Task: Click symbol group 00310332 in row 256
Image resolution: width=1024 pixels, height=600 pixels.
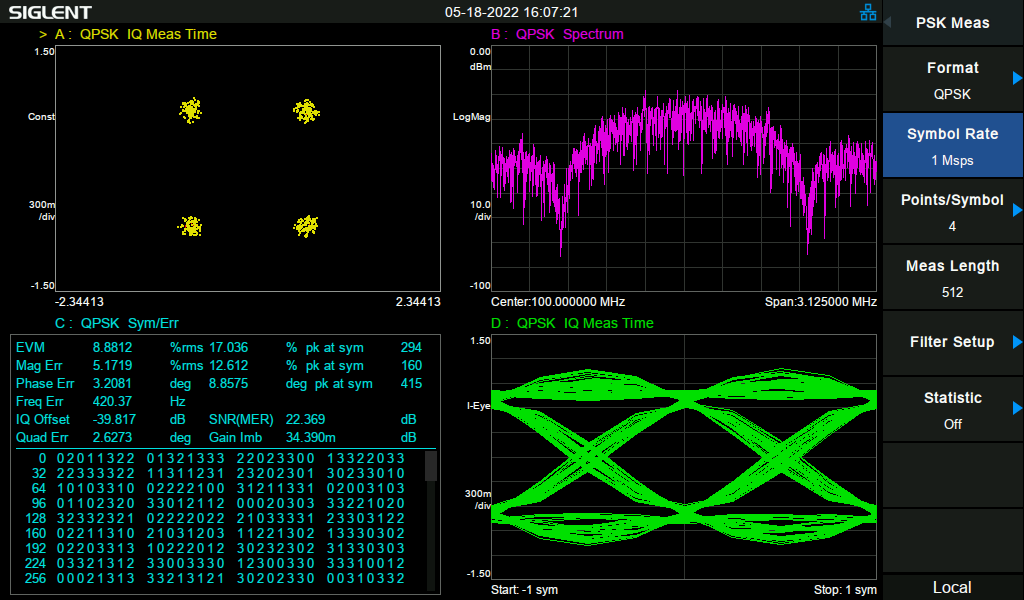Action: point(366,578)
